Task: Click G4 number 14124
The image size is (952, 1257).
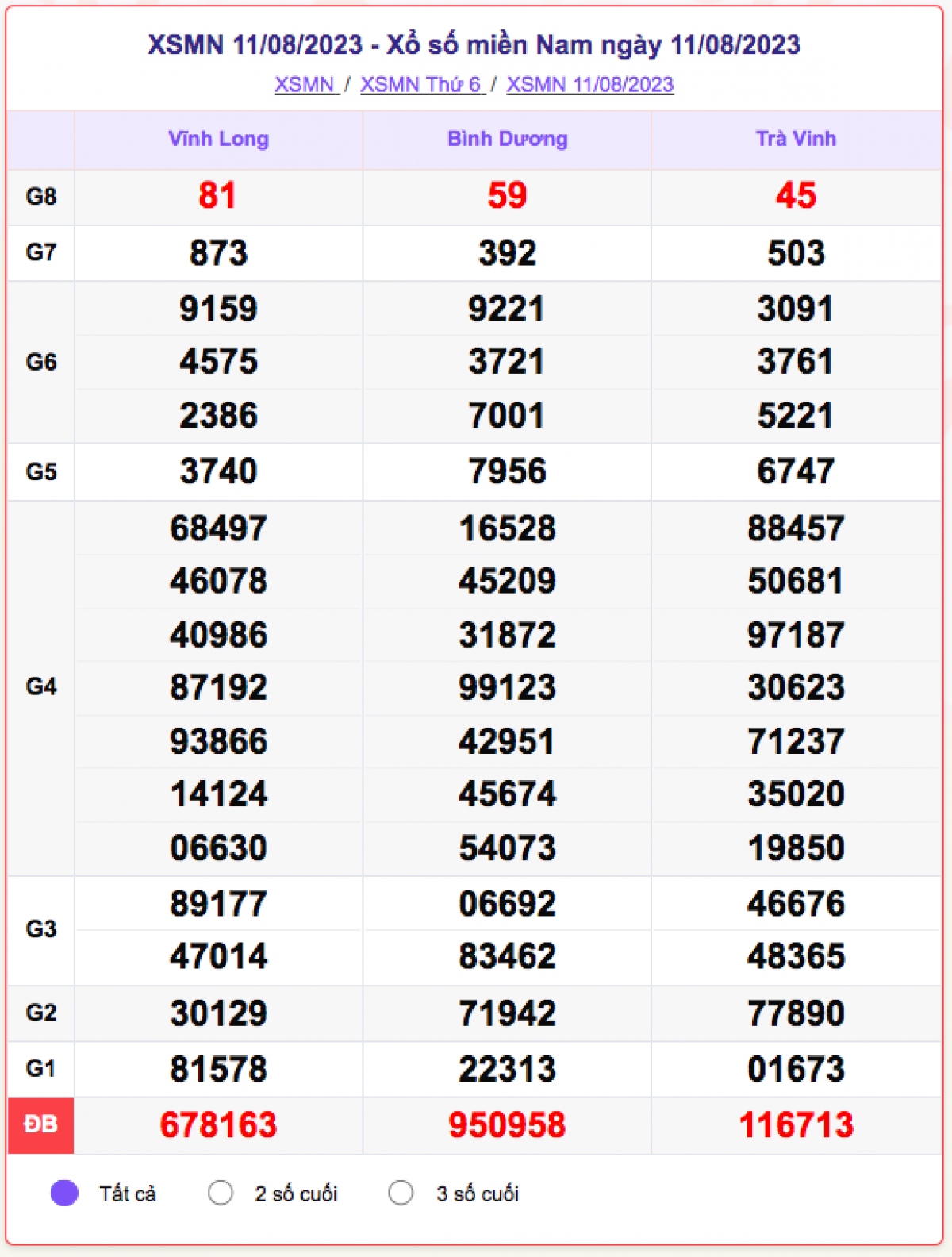Action: pos(219,794)
